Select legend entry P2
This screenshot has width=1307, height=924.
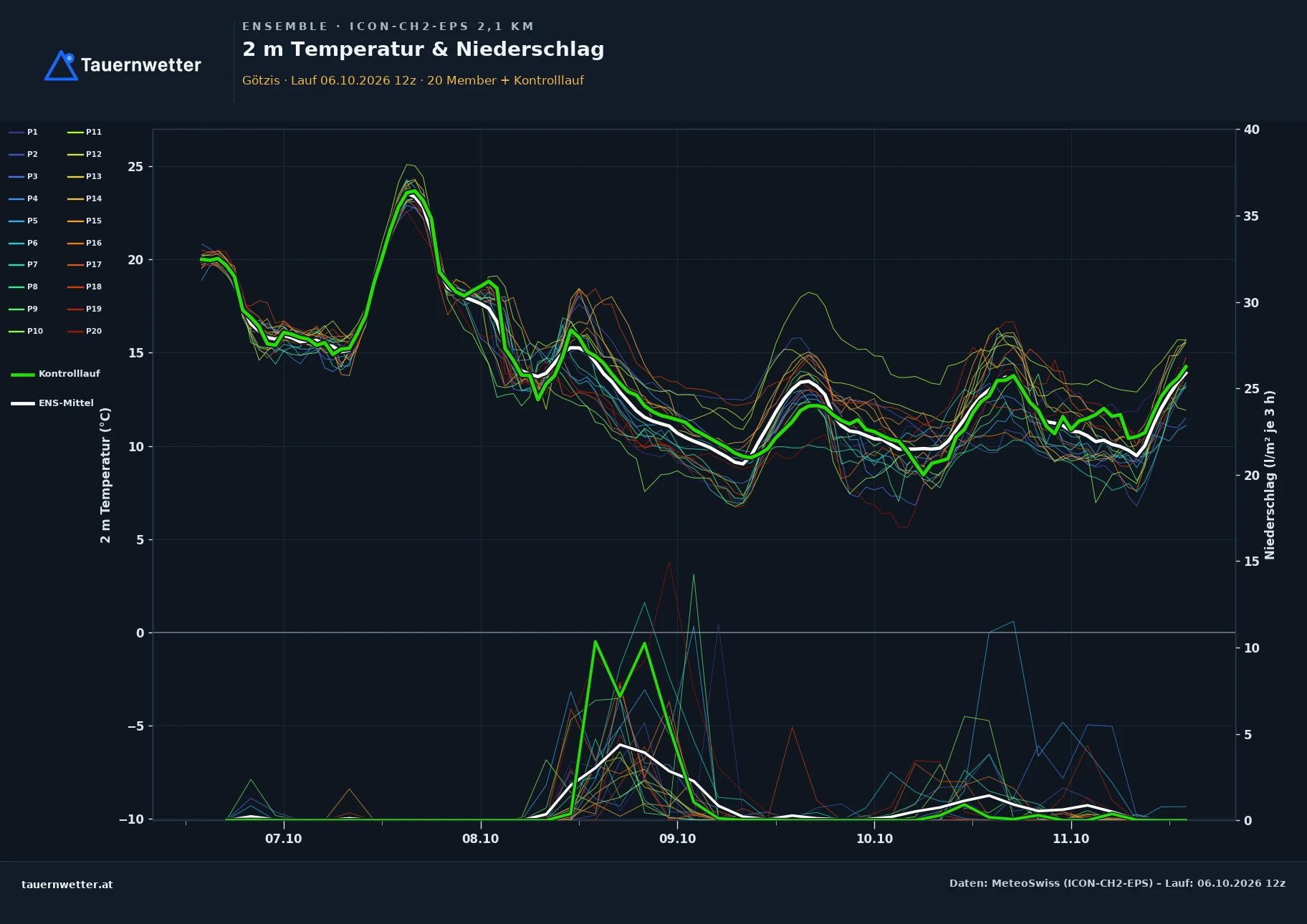[x=23, y=155]
